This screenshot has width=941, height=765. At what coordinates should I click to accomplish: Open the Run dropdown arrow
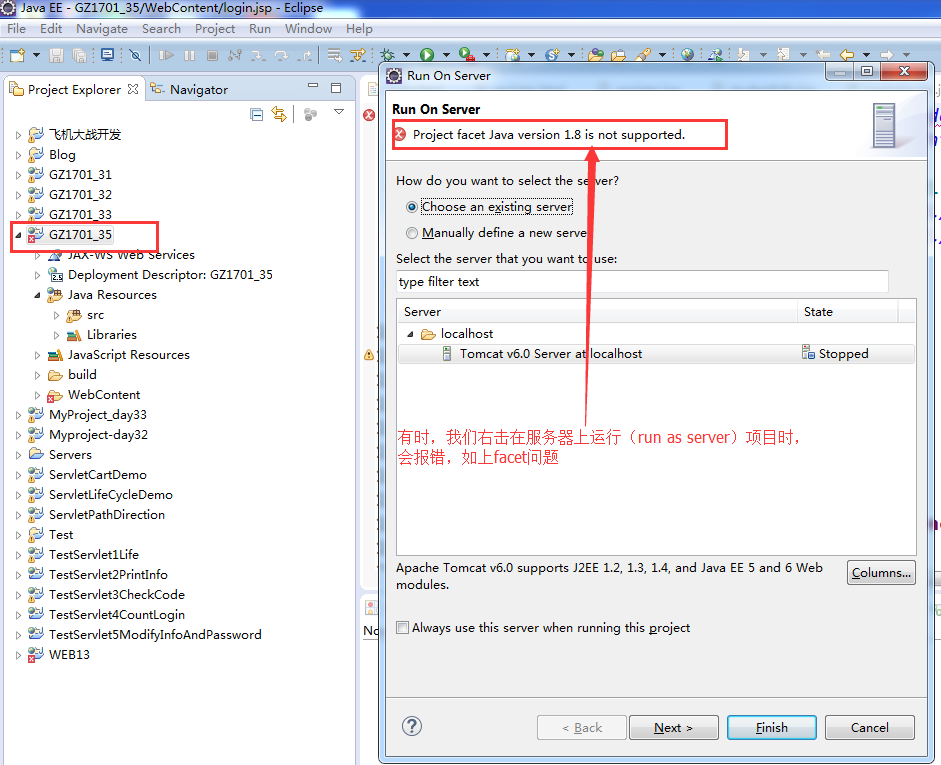(446, 55)
